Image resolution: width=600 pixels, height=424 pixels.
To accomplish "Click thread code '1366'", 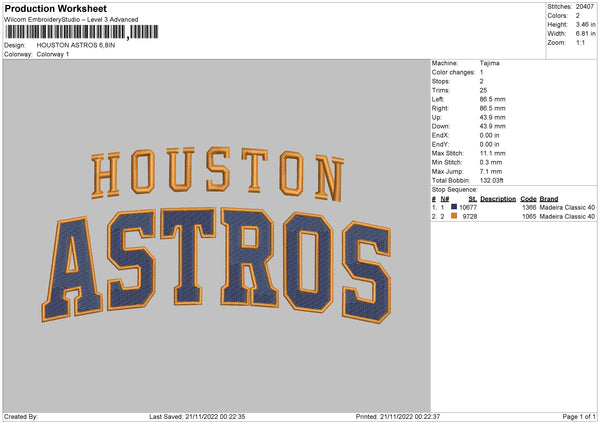I will (529, 207).
